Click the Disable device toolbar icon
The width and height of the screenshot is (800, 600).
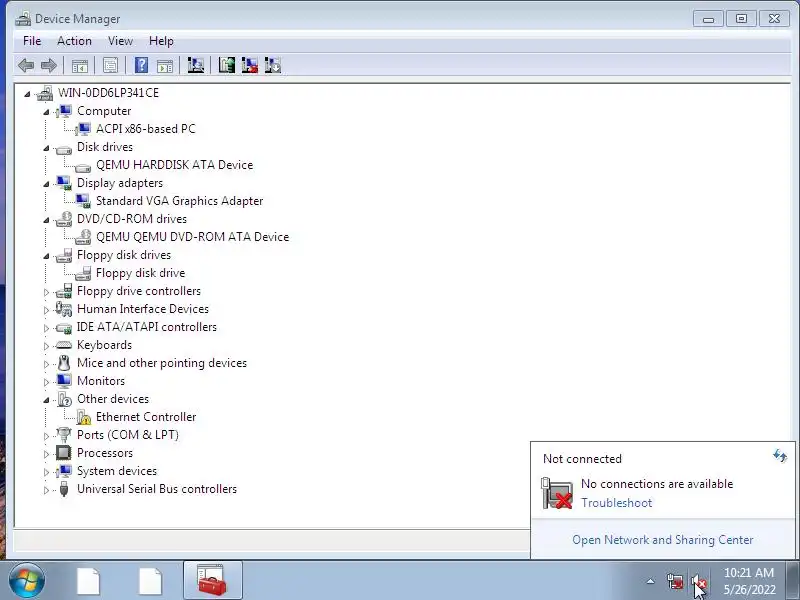click(x=273, y=65)
